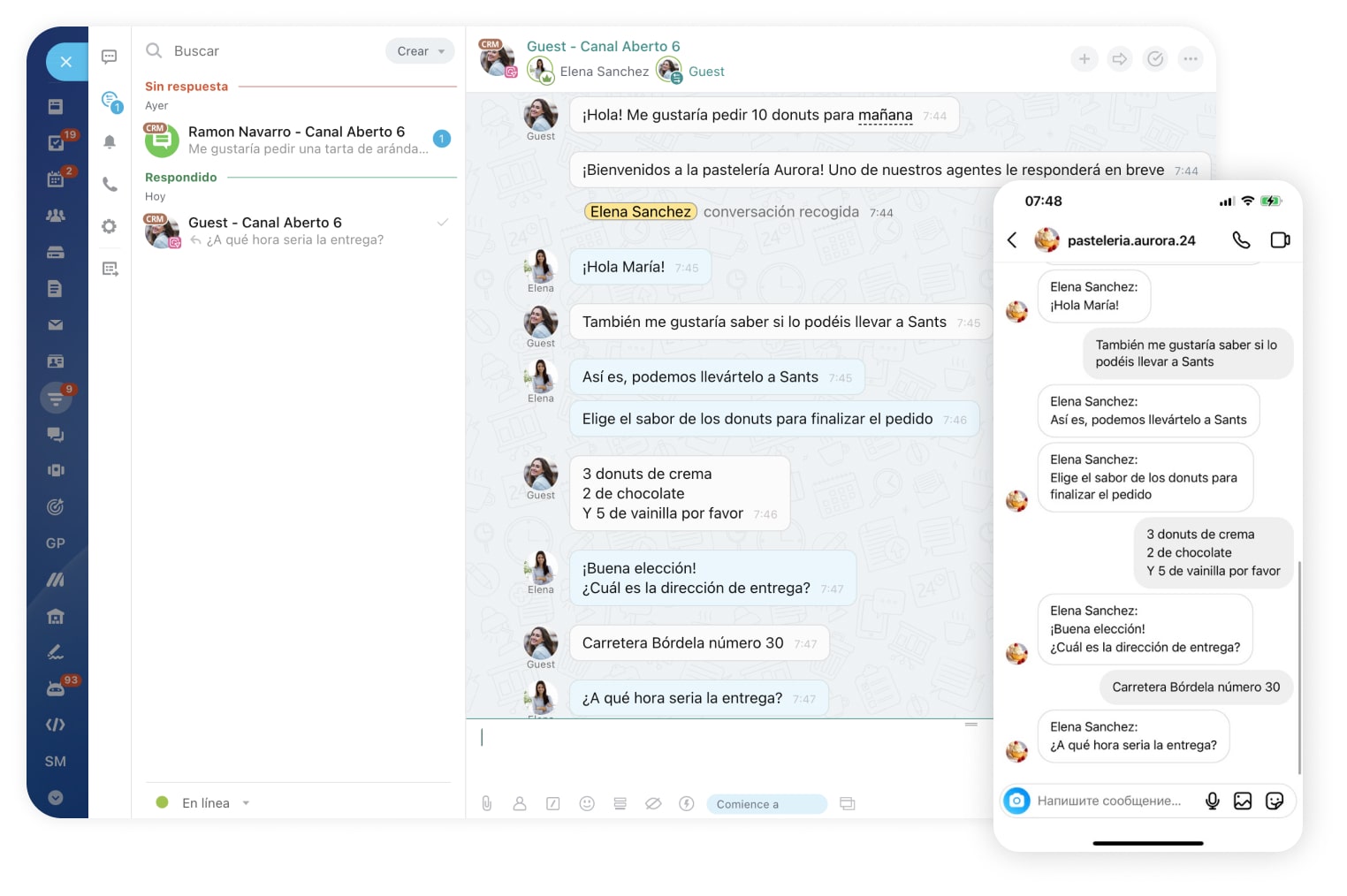
Task: Click the Buscar search field
Action: coord(265,51)
